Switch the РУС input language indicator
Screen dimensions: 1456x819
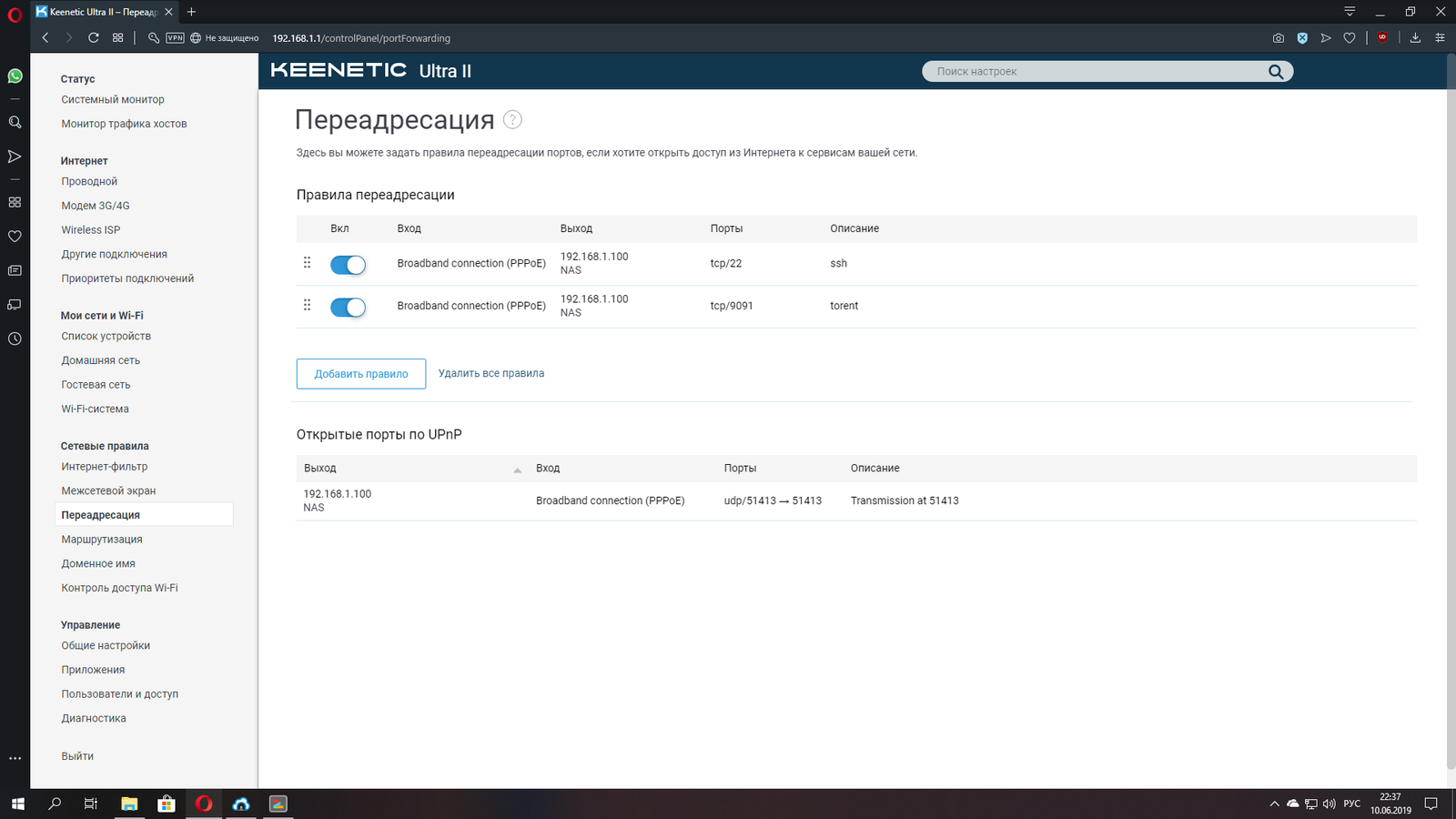(x=1351, y=804)
